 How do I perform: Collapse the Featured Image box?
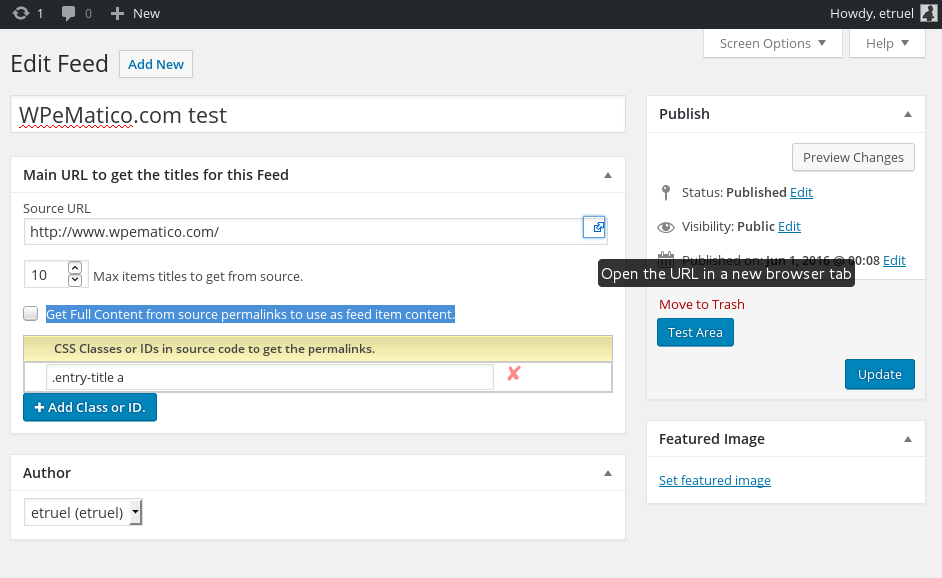pos(908,439)
